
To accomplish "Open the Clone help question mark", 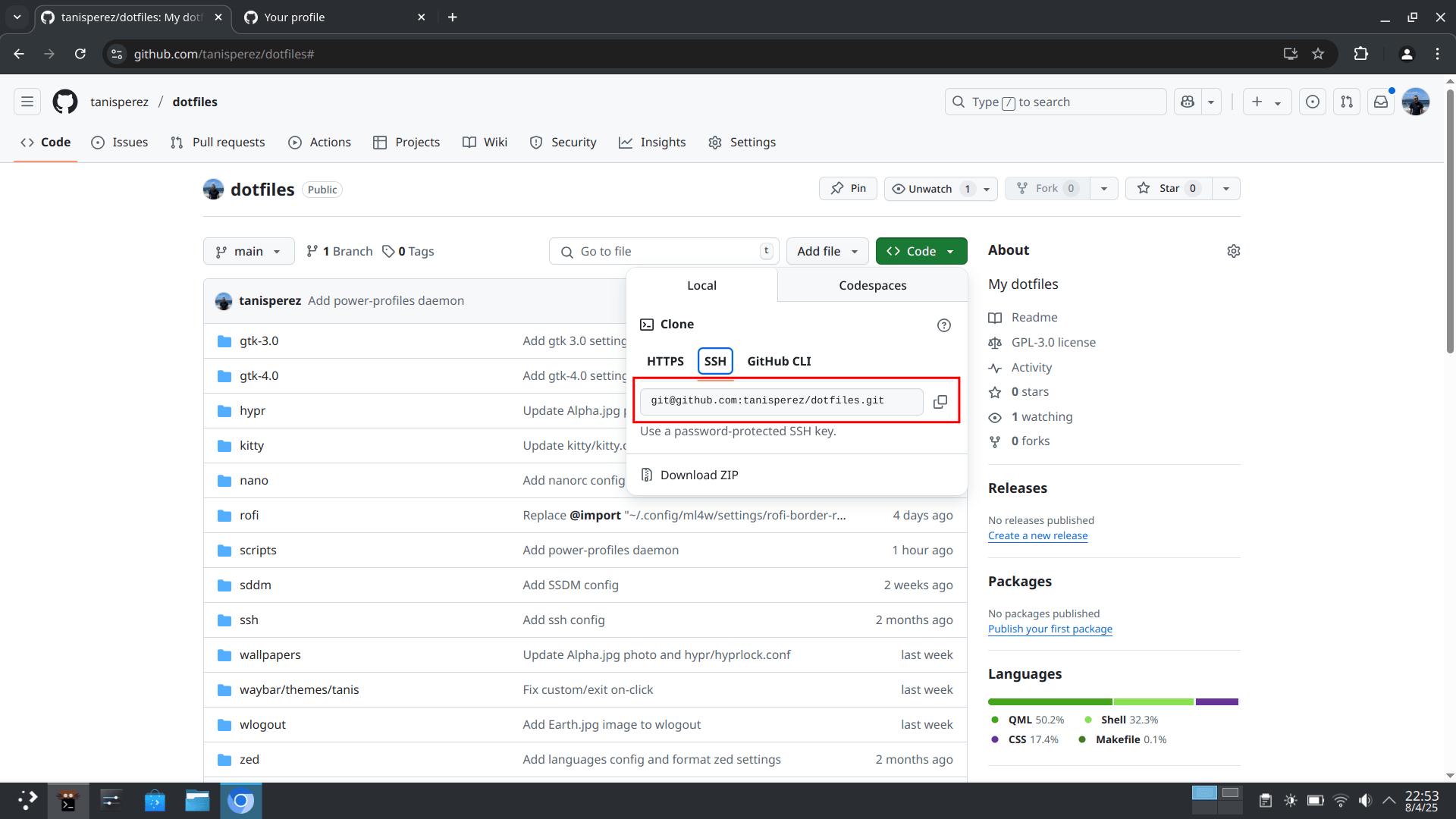I will [943, 325].
